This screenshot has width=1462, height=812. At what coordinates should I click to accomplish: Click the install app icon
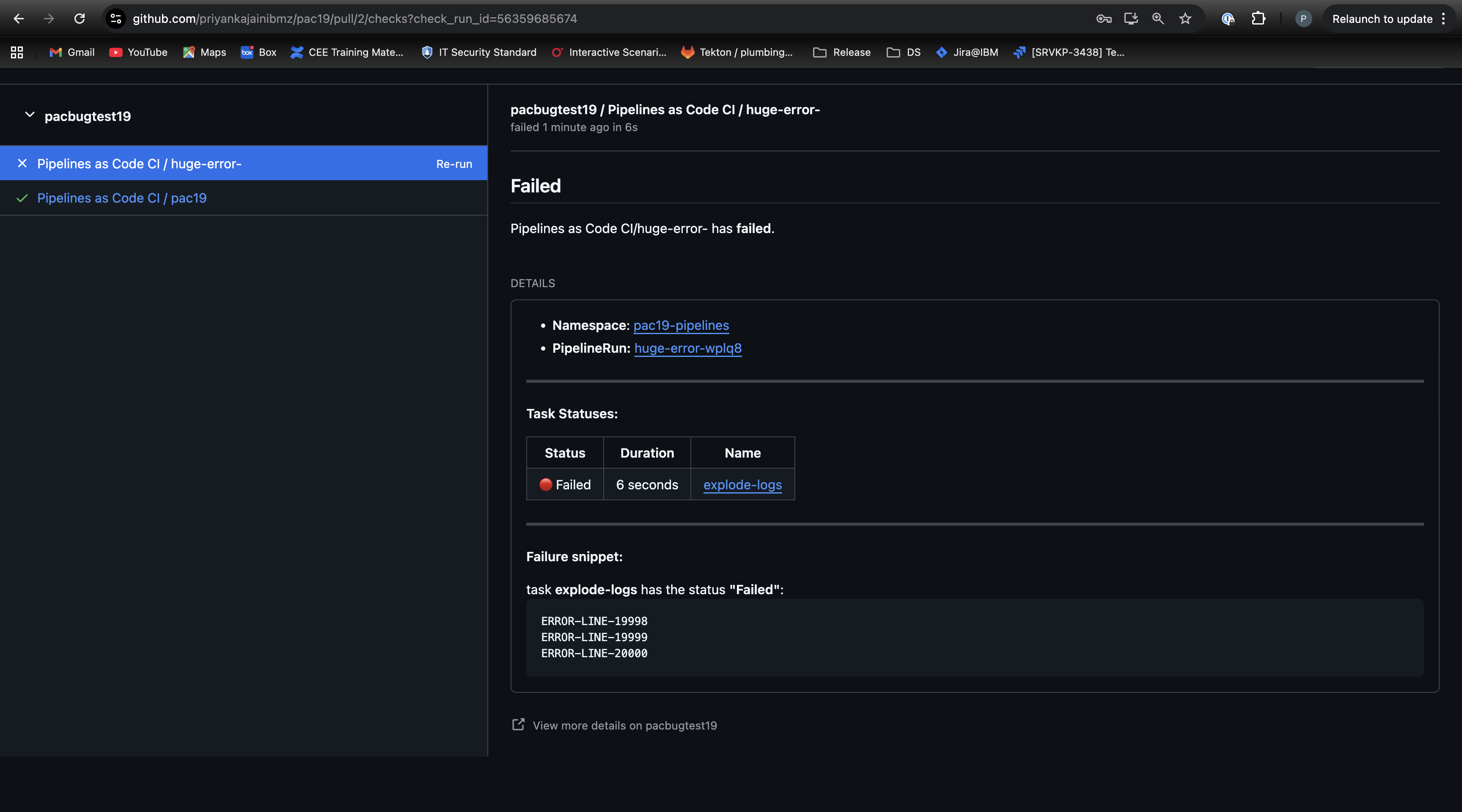coord(1130,19)
